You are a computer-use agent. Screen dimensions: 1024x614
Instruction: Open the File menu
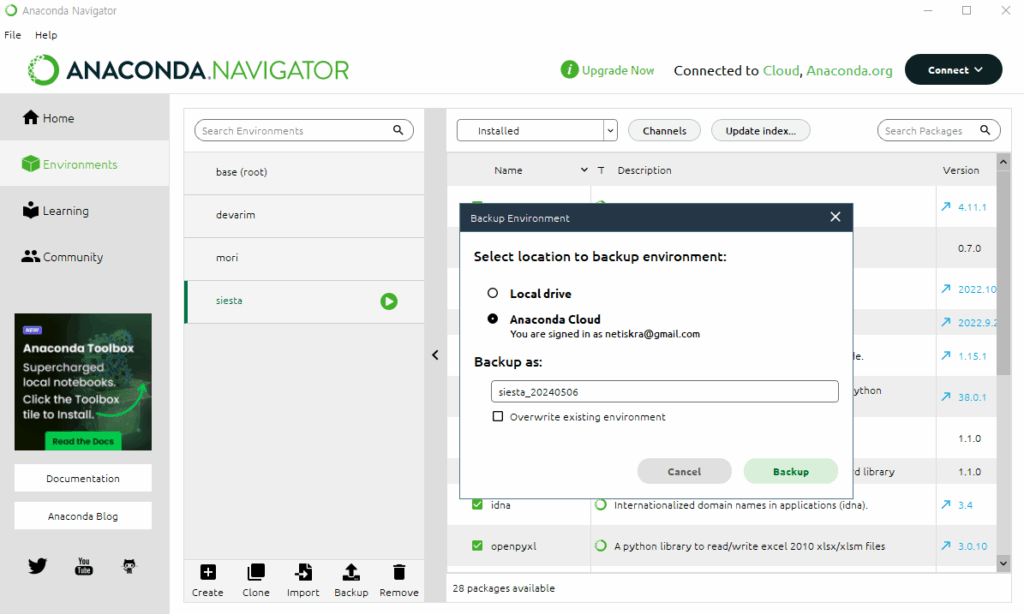point(13,35)
